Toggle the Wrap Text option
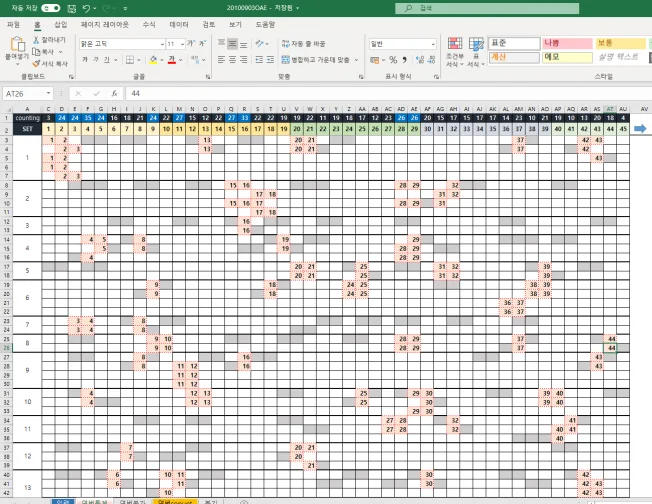This screenshot has height=504, width=652. click(x=303, y=44)
